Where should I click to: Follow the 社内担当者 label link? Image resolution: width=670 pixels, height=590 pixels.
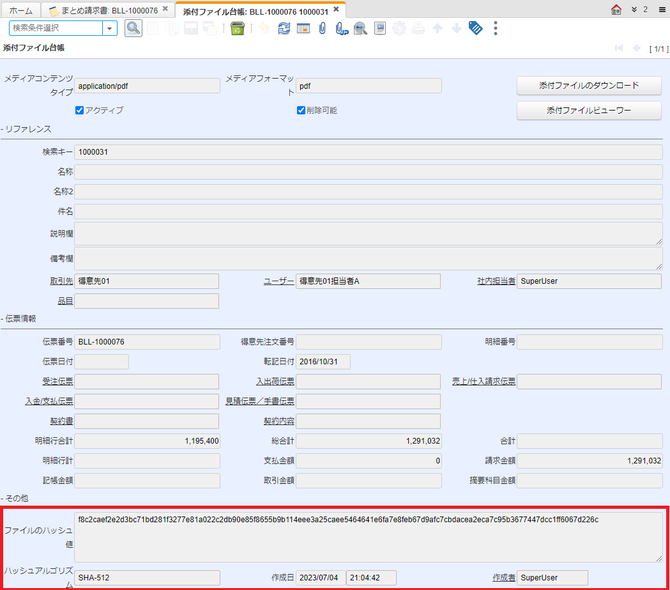tap(496, 281)
